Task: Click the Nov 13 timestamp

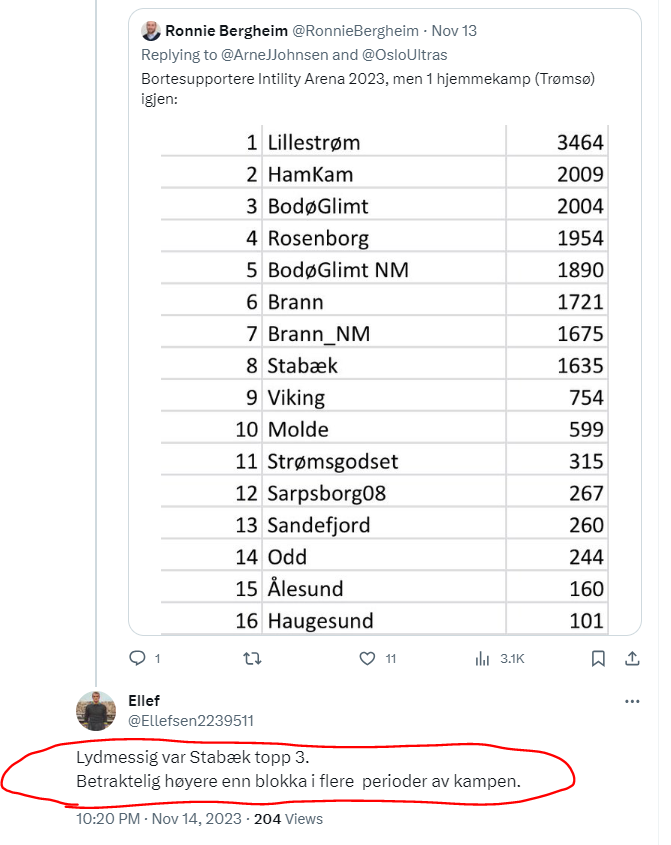Action: [x=454, y=31]
